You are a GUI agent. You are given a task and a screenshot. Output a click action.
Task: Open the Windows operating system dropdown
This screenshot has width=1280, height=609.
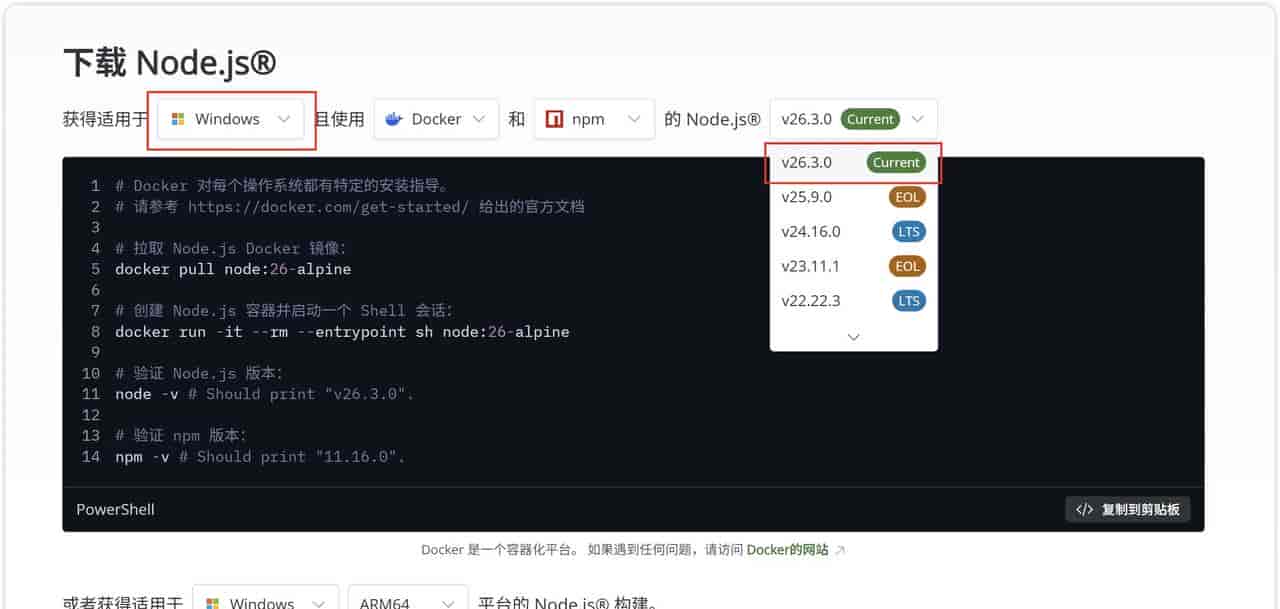231,119
